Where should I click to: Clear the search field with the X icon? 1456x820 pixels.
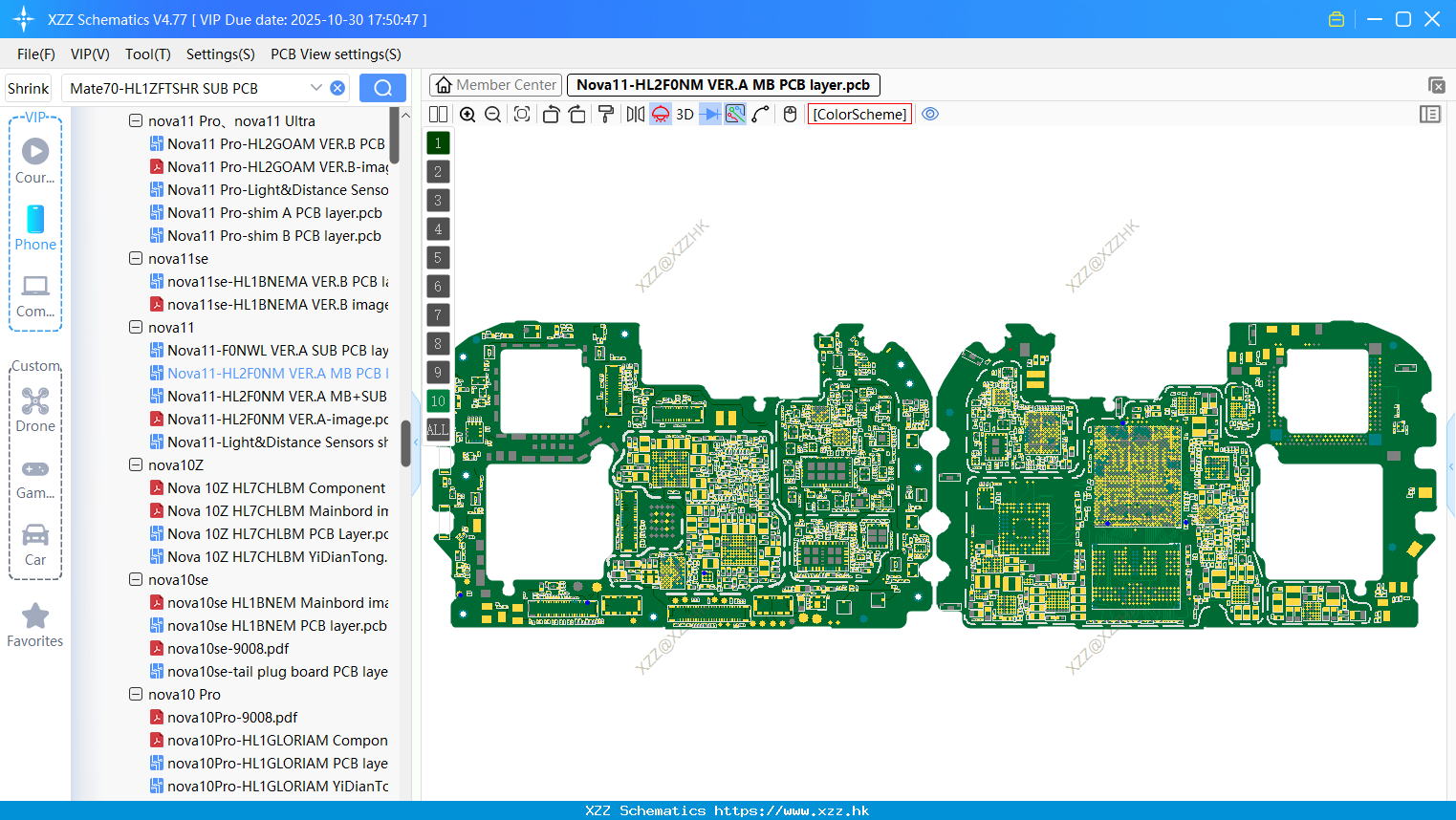tap(337, 88)
